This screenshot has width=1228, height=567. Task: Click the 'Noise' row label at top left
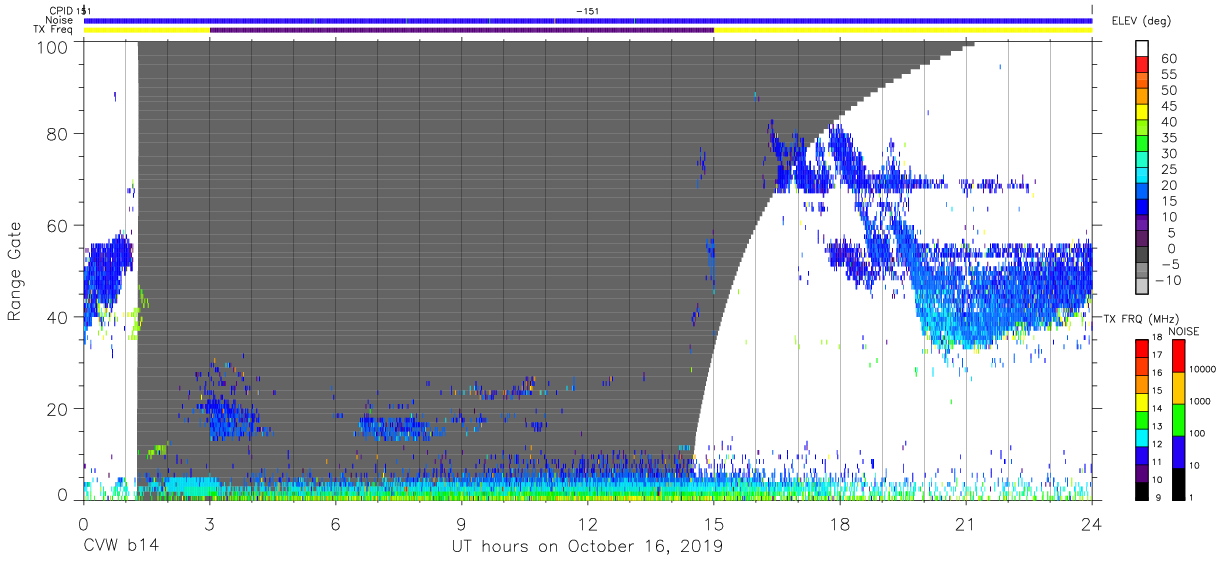pos(61,20)
